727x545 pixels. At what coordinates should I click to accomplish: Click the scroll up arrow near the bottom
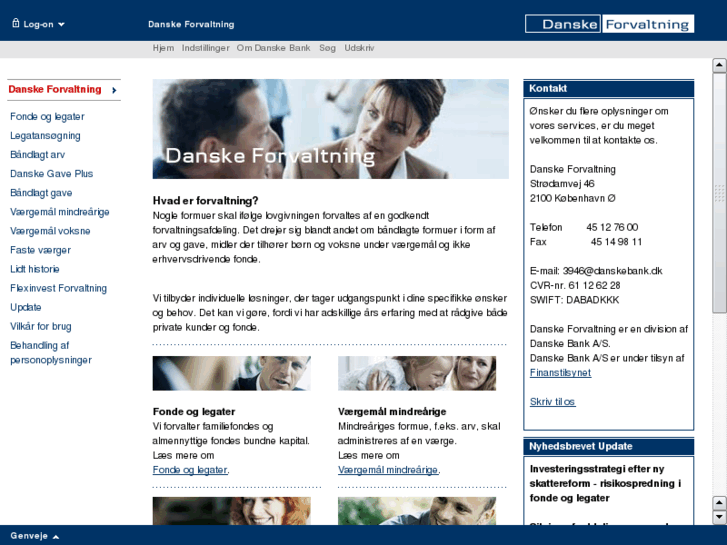[x=719, y=503]
